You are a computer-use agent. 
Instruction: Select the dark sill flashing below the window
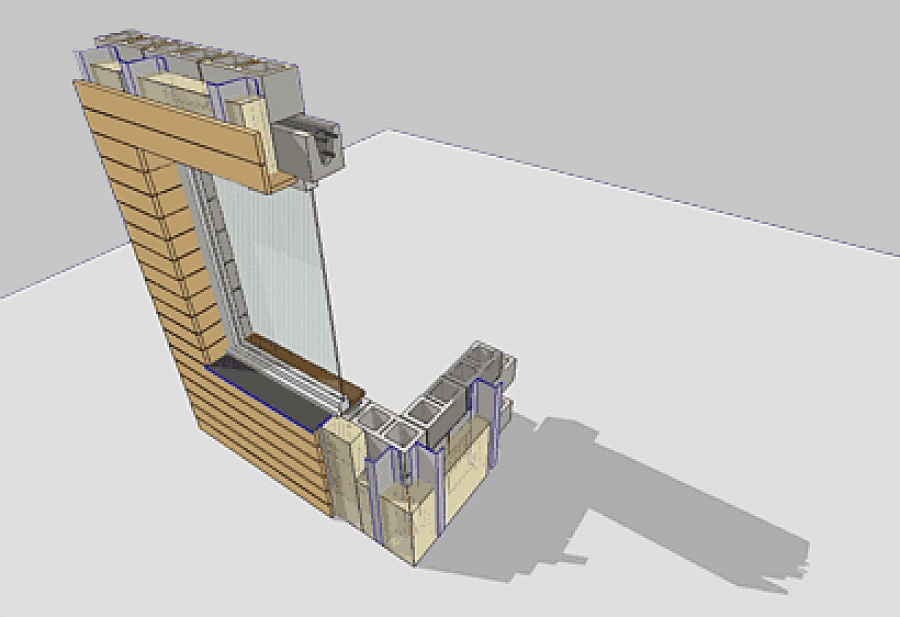tap(270, 394)
